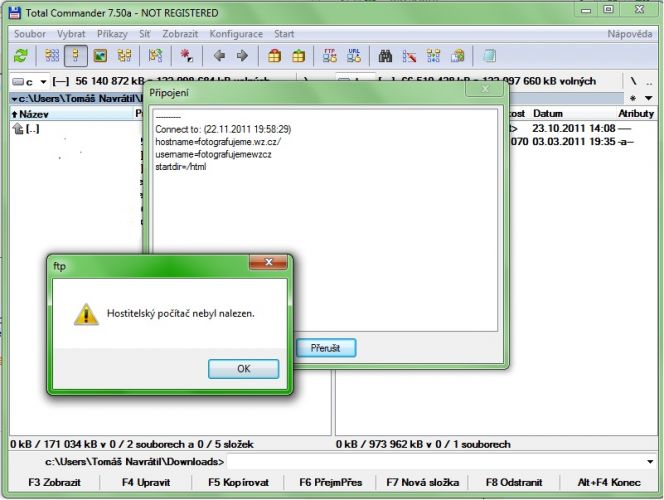664x500 pixels.
Task: Select the full details view icon
Action: coord(76,55)
